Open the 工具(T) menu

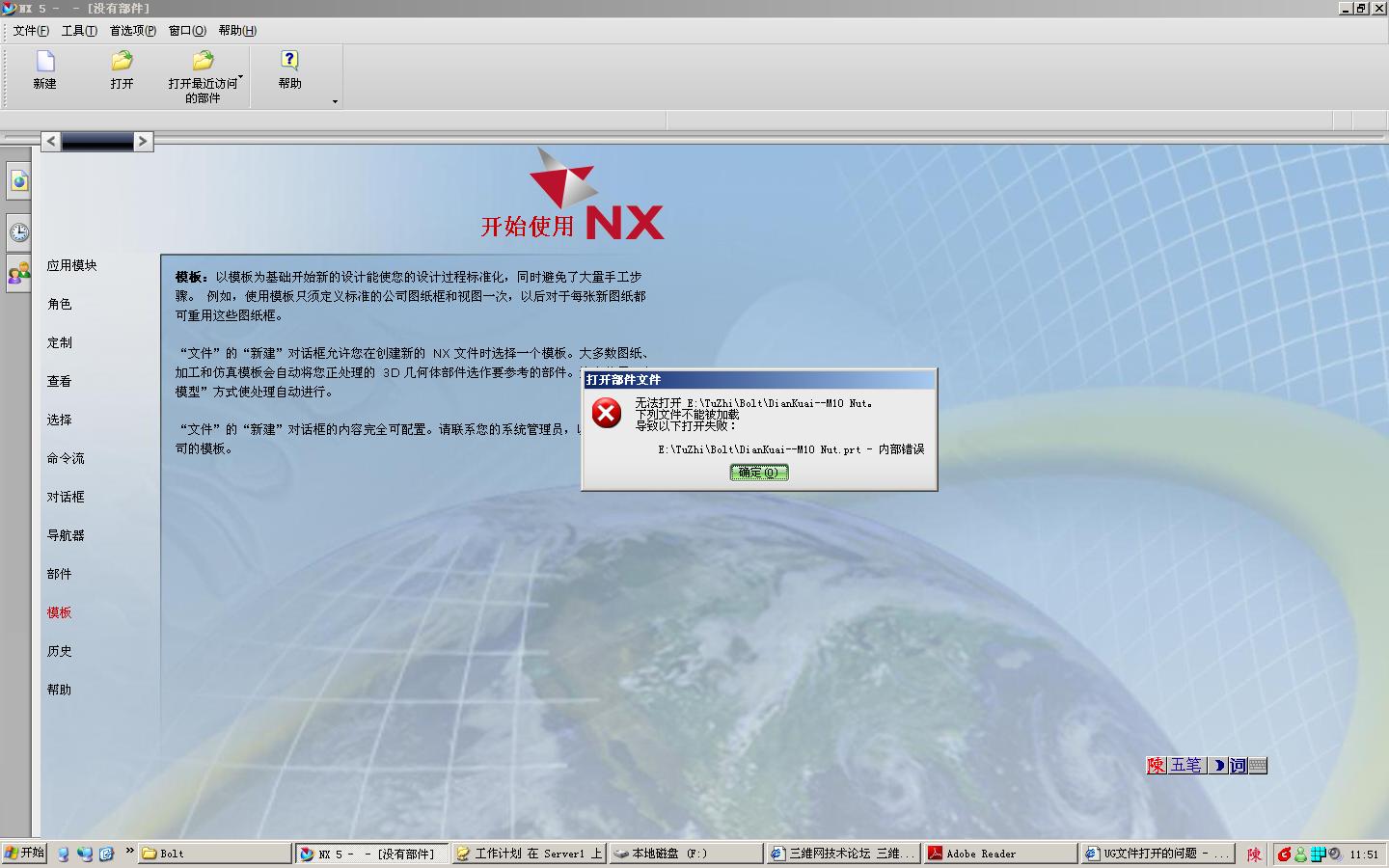point(79,30)
